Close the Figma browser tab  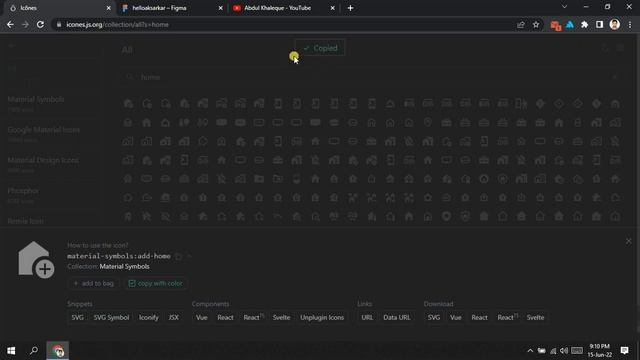[x=220, y=8]
